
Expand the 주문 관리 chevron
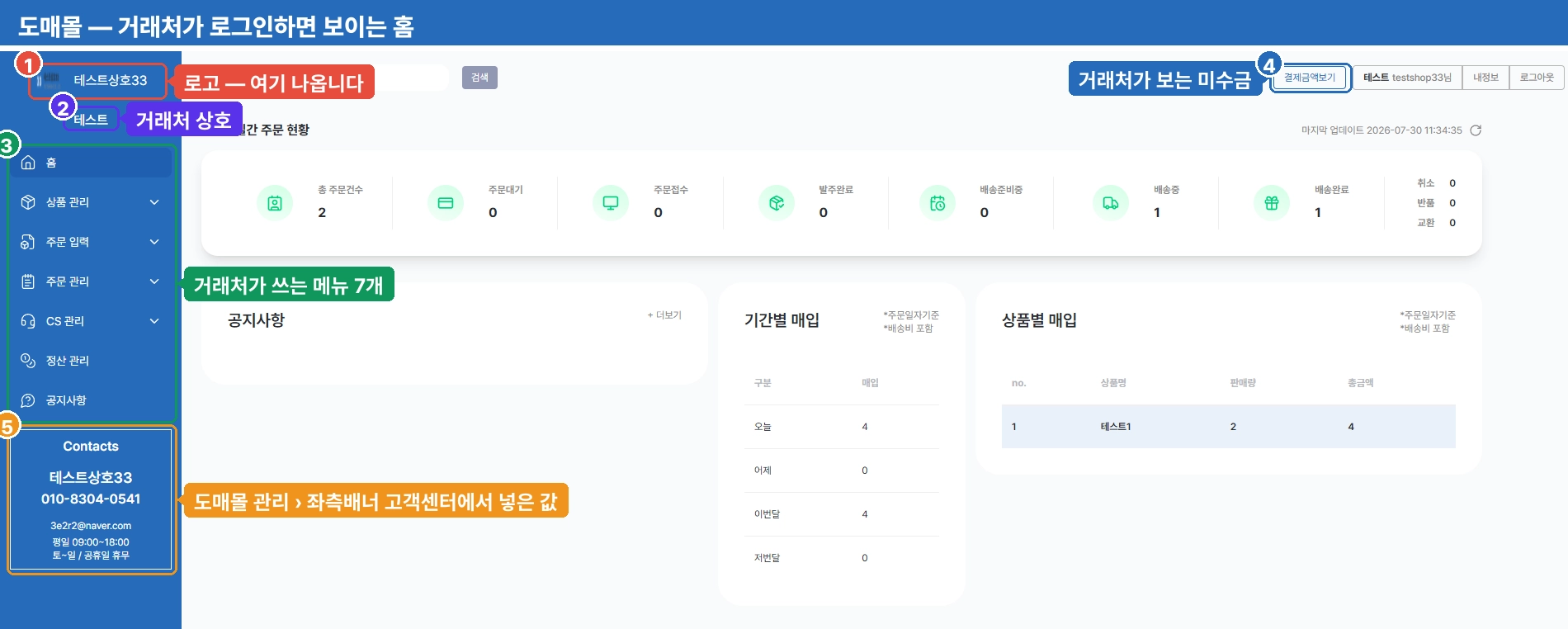(x=154, y=281)
